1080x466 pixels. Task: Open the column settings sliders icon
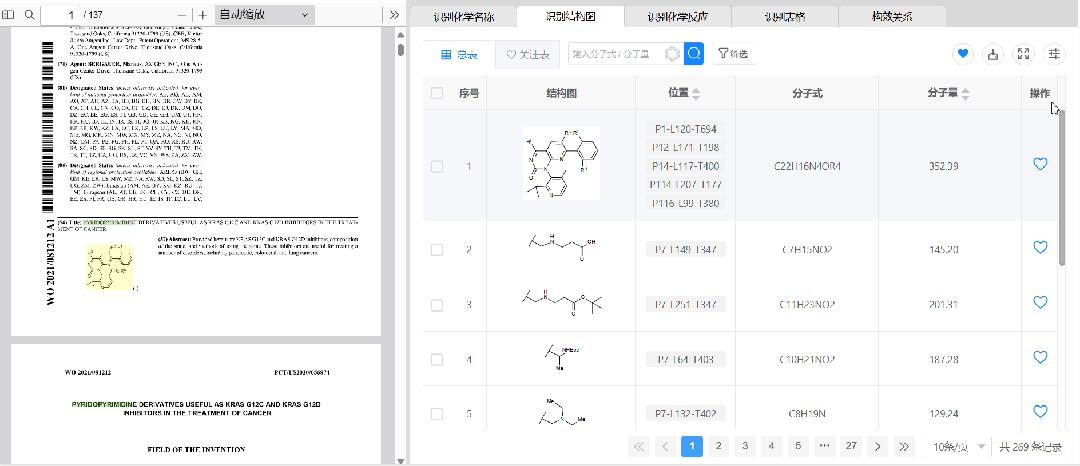coord(1054,54)
